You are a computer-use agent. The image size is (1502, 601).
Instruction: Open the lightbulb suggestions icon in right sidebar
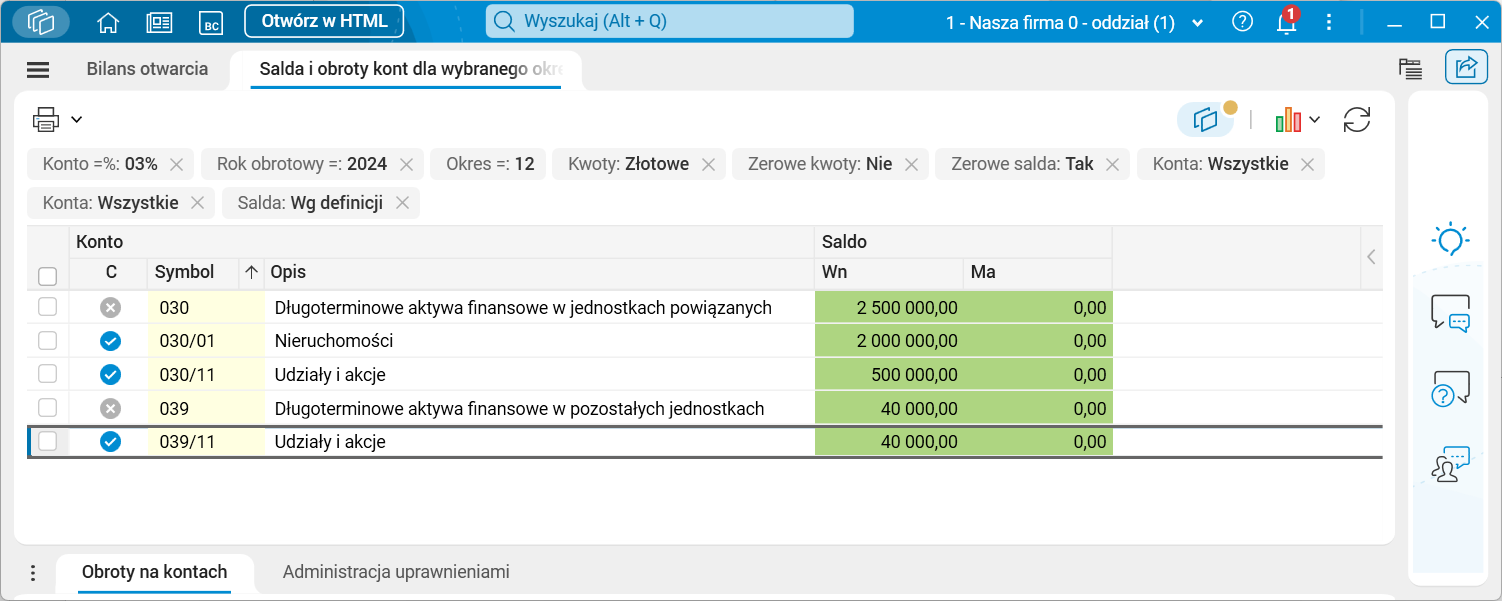coord(1449,240)
